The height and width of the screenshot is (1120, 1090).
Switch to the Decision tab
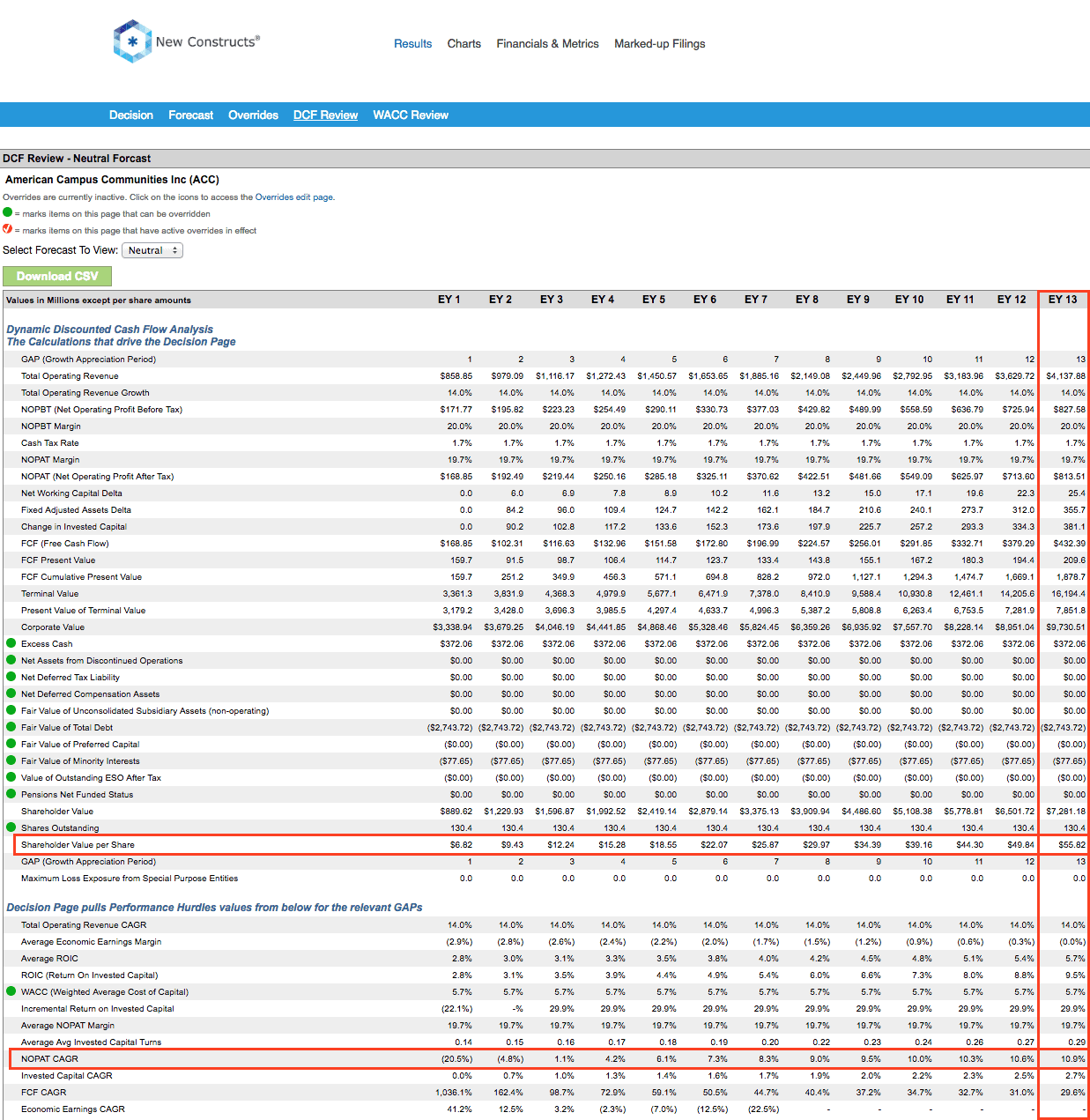tap(131, 115)
